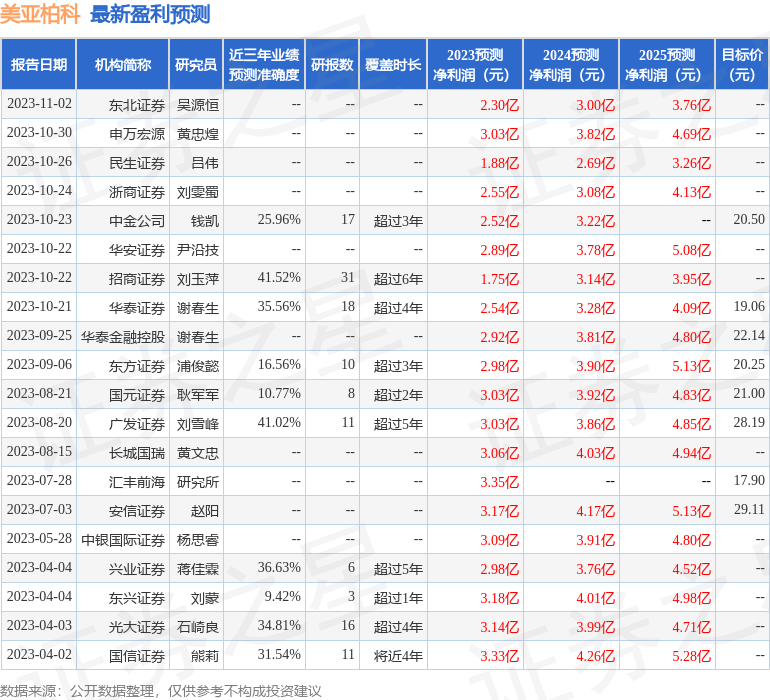Click the 19.06 target price

tap(749, 307)
